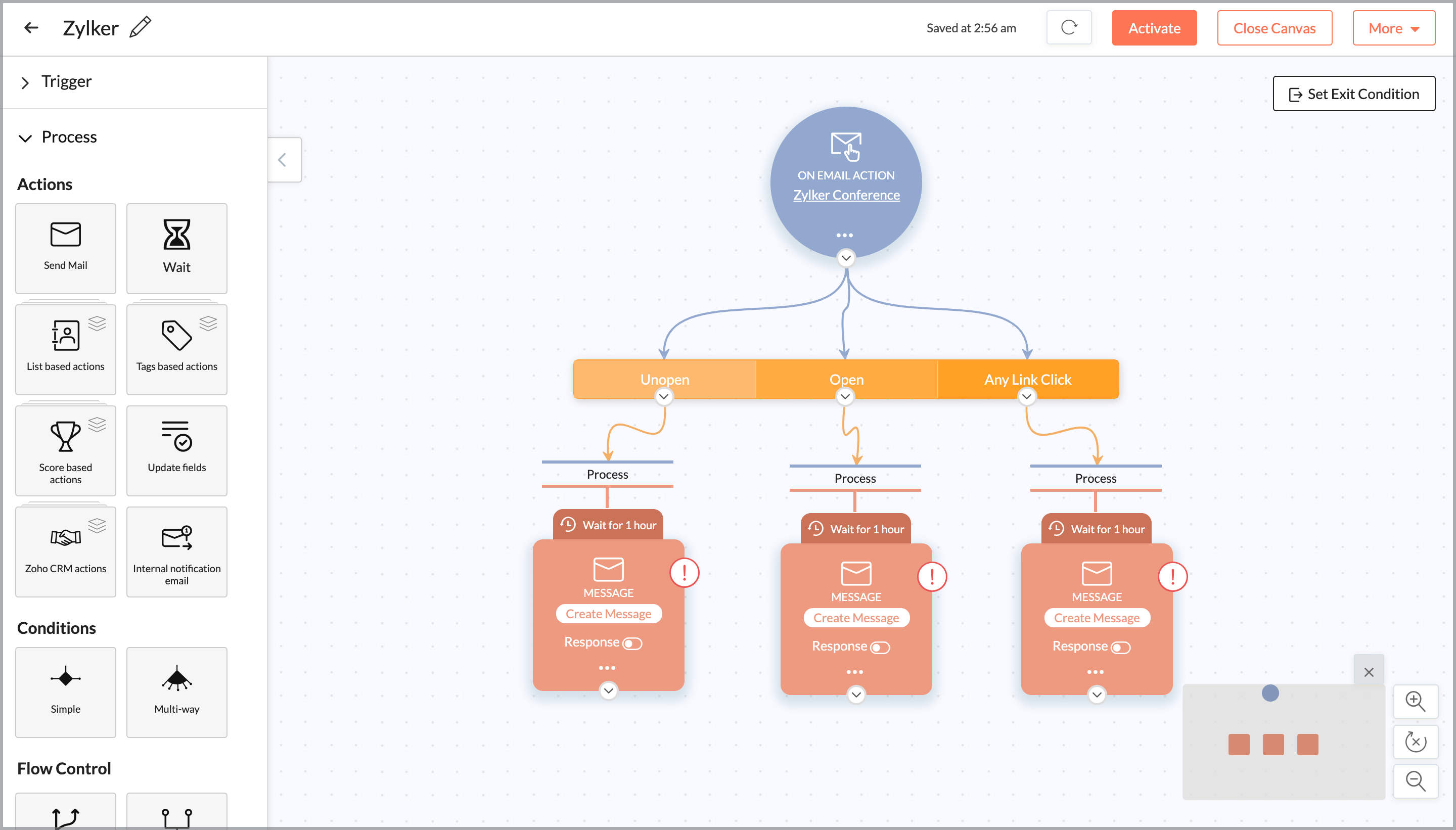This screenshot has width=1456, height=830.
Task: Open the More dropdown menu
Action: (x=1393, y=28)
